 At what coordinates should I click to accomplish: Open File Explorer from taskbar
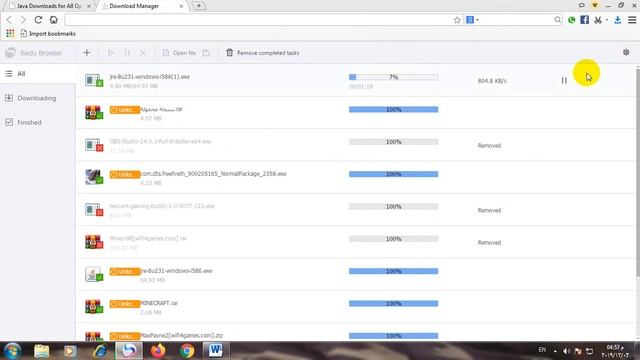tap(42, 351)
